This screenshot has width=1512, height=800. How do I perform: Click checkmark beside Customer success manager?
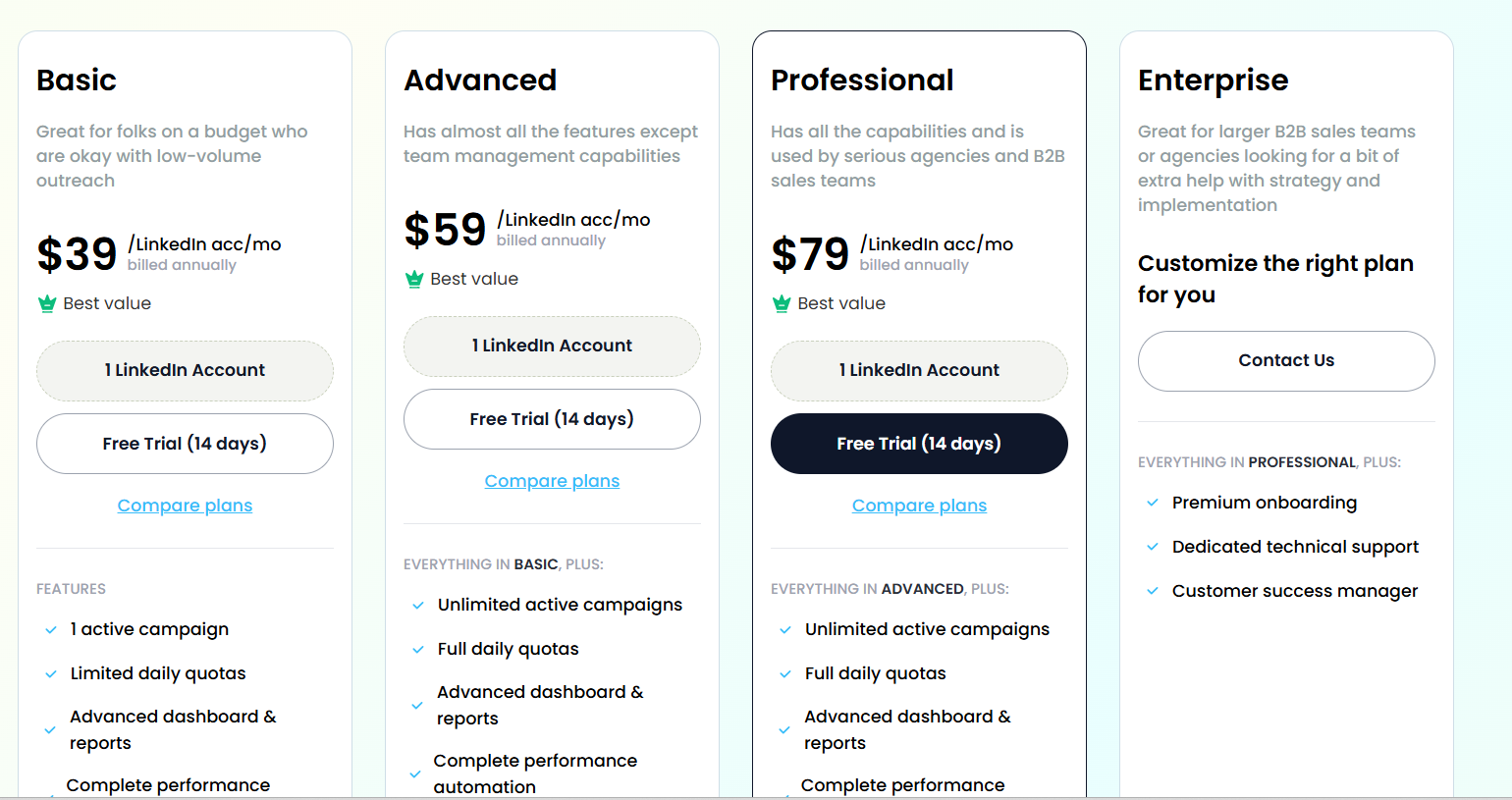click(x=1153, y=591)
